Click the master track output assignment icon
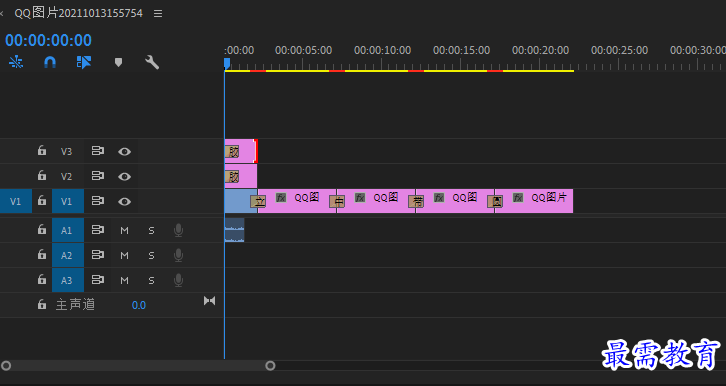Screen dimensions: 726x386 coord(209,301)
